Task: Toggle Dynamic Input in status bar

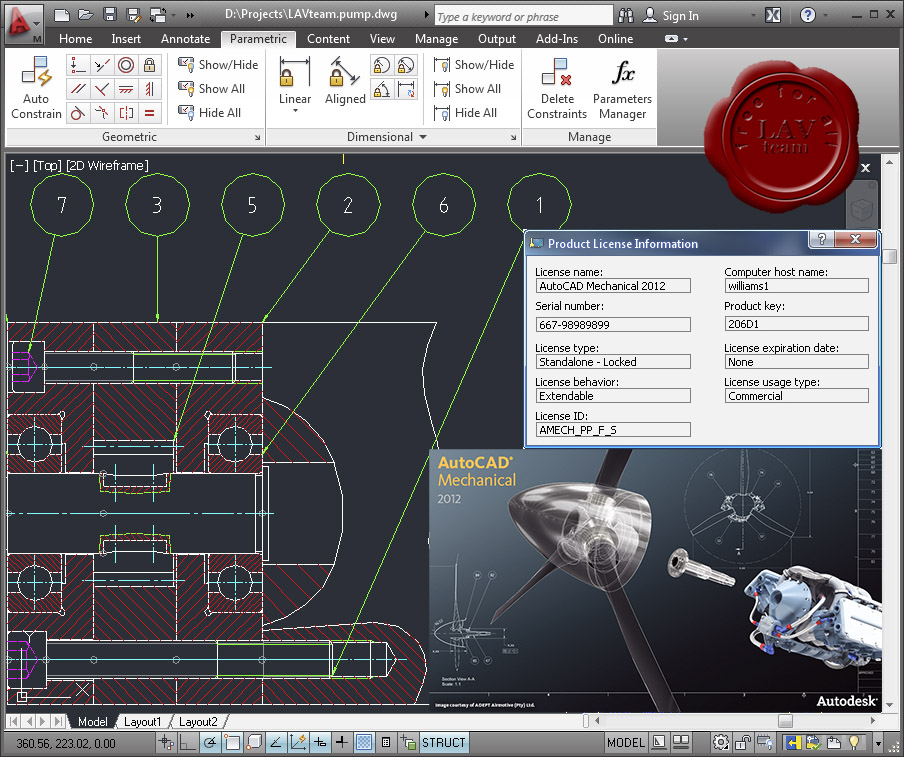Action: click(x=319, y=742)
